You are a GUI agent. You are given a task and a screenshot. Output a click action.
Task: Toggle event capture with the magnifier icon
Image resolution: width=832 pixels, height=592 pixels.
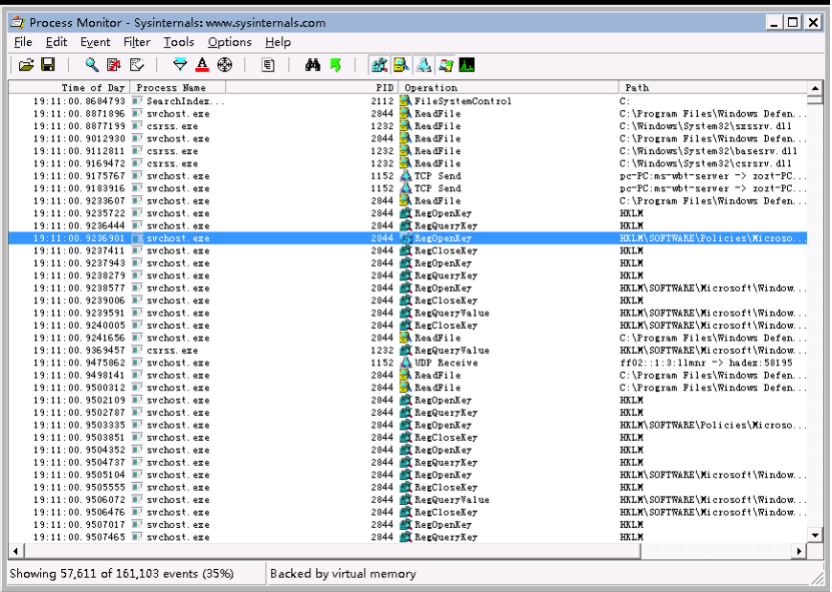click(92, 65)
